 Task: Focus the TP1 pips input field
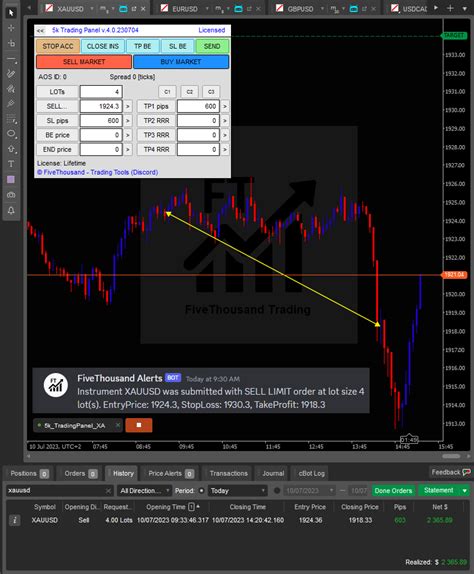coord(198,106)
